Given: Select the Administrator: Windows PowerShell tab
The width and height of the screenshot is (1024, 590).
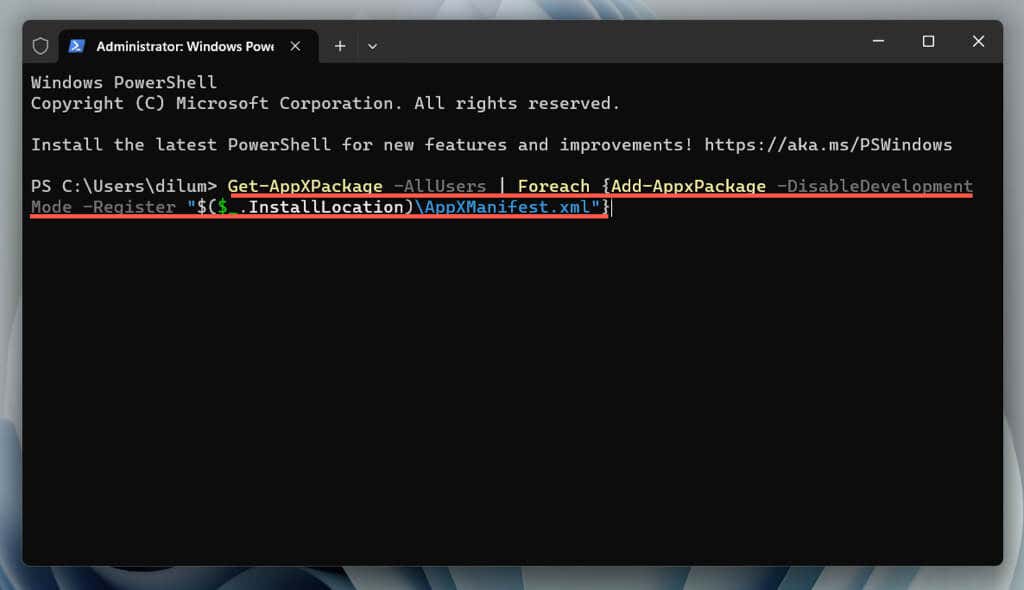Looking at the screenshot, I should [188, 46].
